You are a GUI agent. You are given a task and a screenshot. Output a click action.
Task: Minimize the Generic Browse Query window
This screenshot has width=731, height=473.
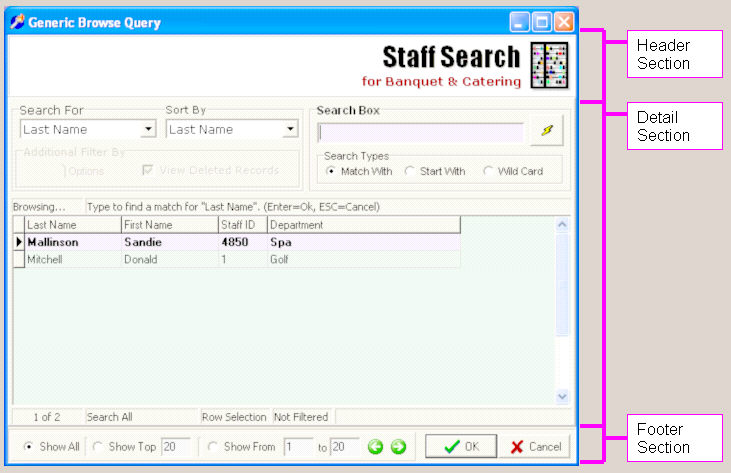(x=520, y=22)
